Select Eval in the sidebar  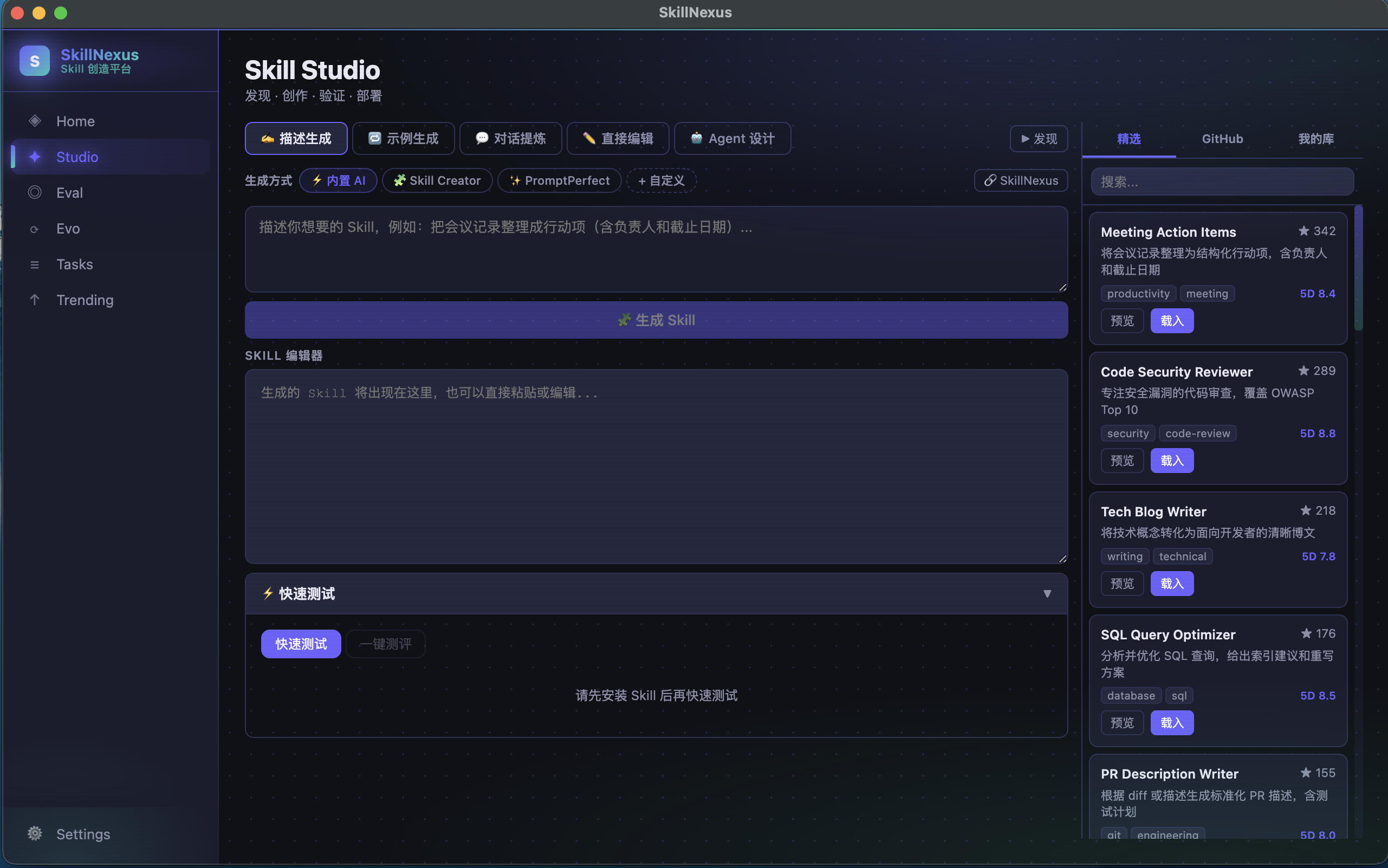[x=69, y=192]
